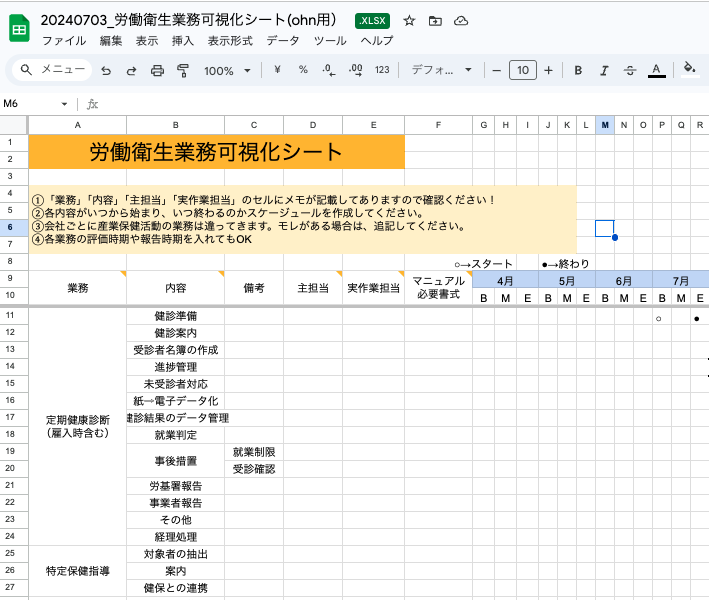Click the undo arrow
The width and height of the screenshot is (709, 600).
coord(106,71)
